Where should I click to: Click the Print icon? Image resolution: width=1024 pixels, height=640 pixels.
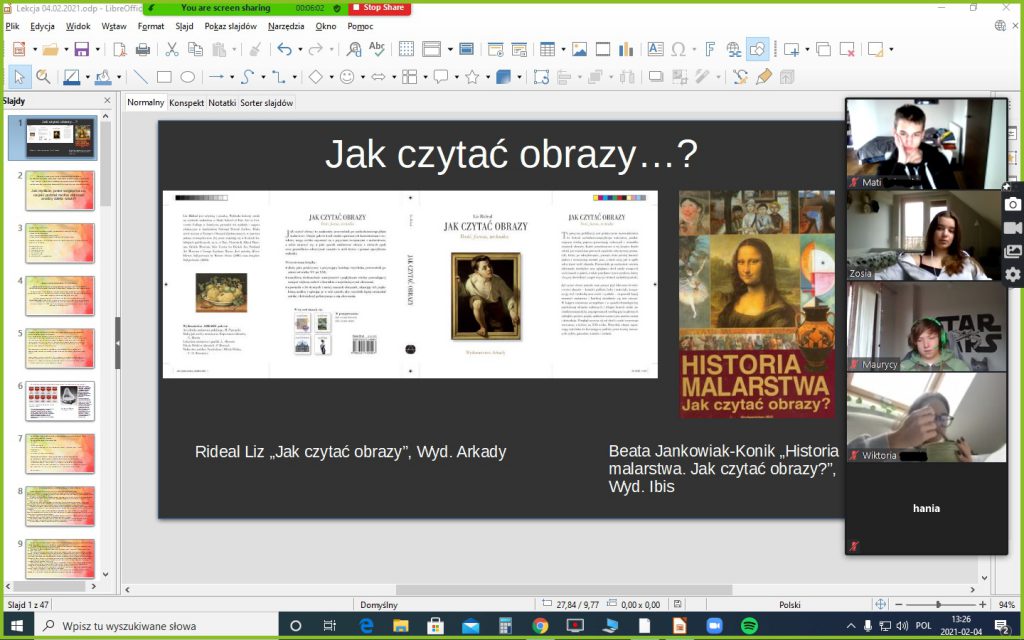pyautogui.click(x=143, y=49)
